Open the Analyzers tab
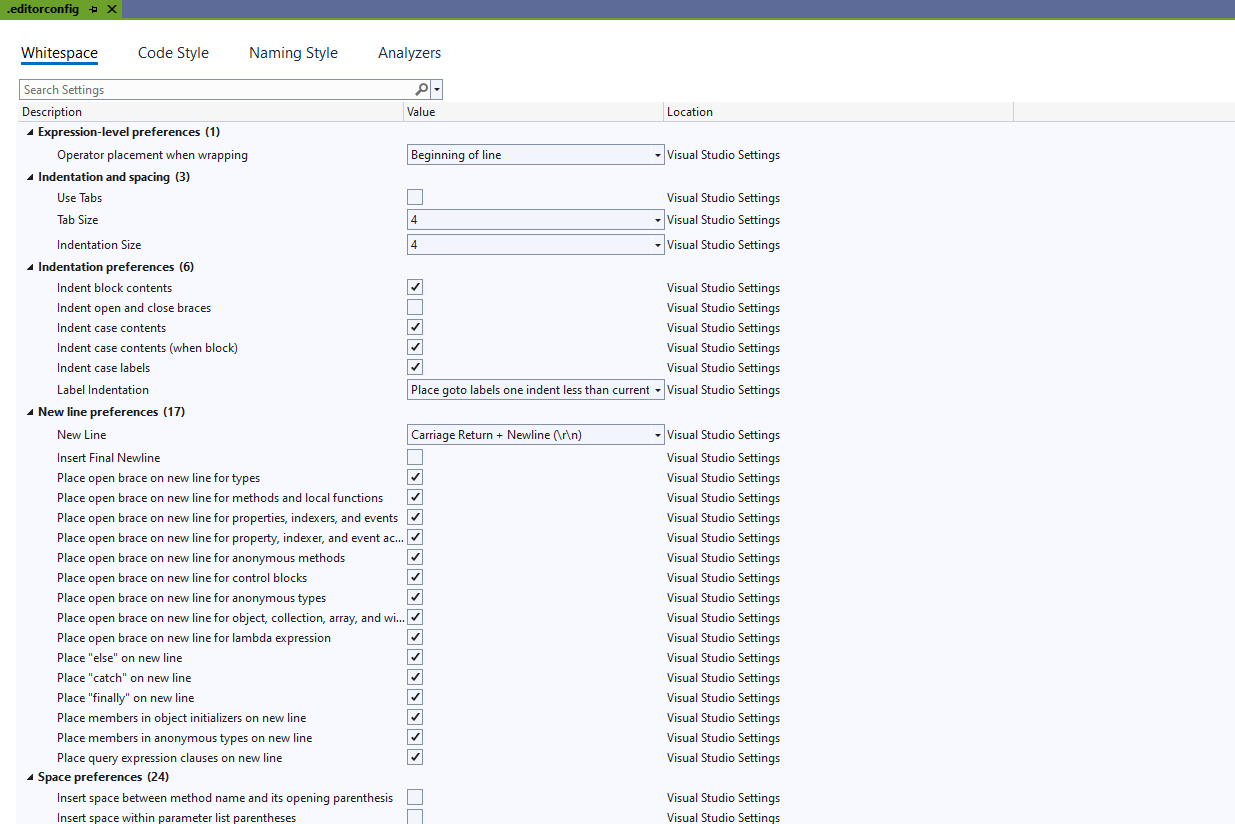 click(409, 53)
